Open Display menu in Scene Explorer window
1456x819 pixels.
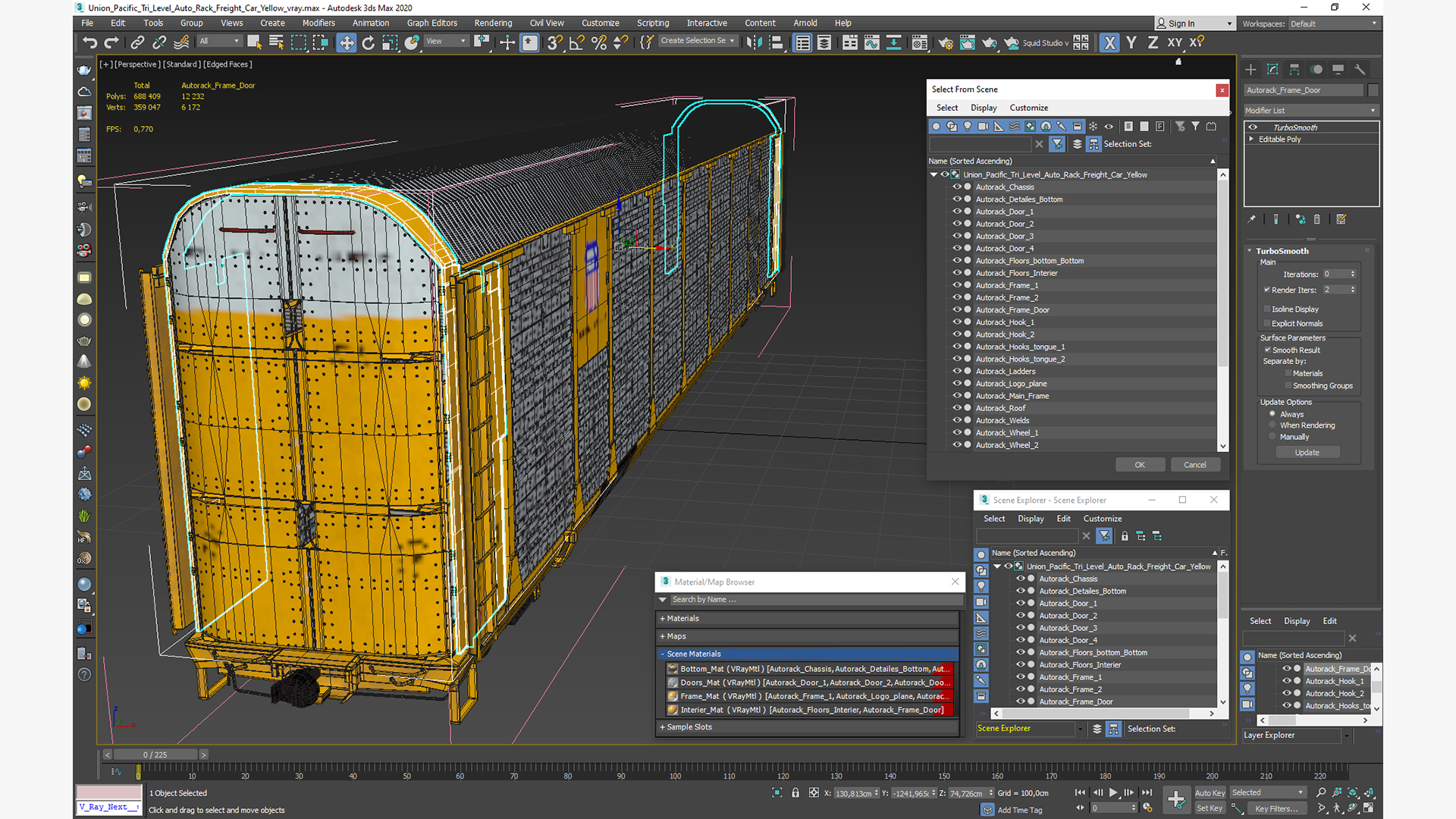coord(1031,519)
